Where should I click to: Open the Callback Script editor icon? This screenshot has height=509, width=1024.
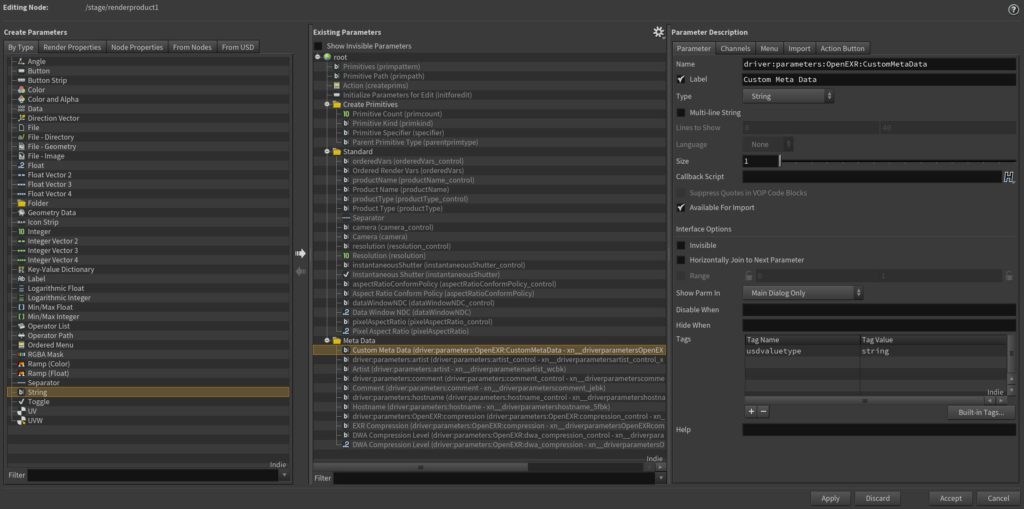click(1009, 176)
